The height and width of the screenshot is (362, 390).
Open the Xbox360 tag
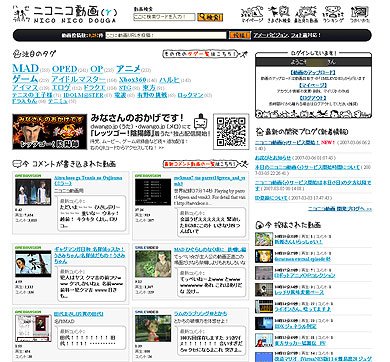tap(133, 80)
